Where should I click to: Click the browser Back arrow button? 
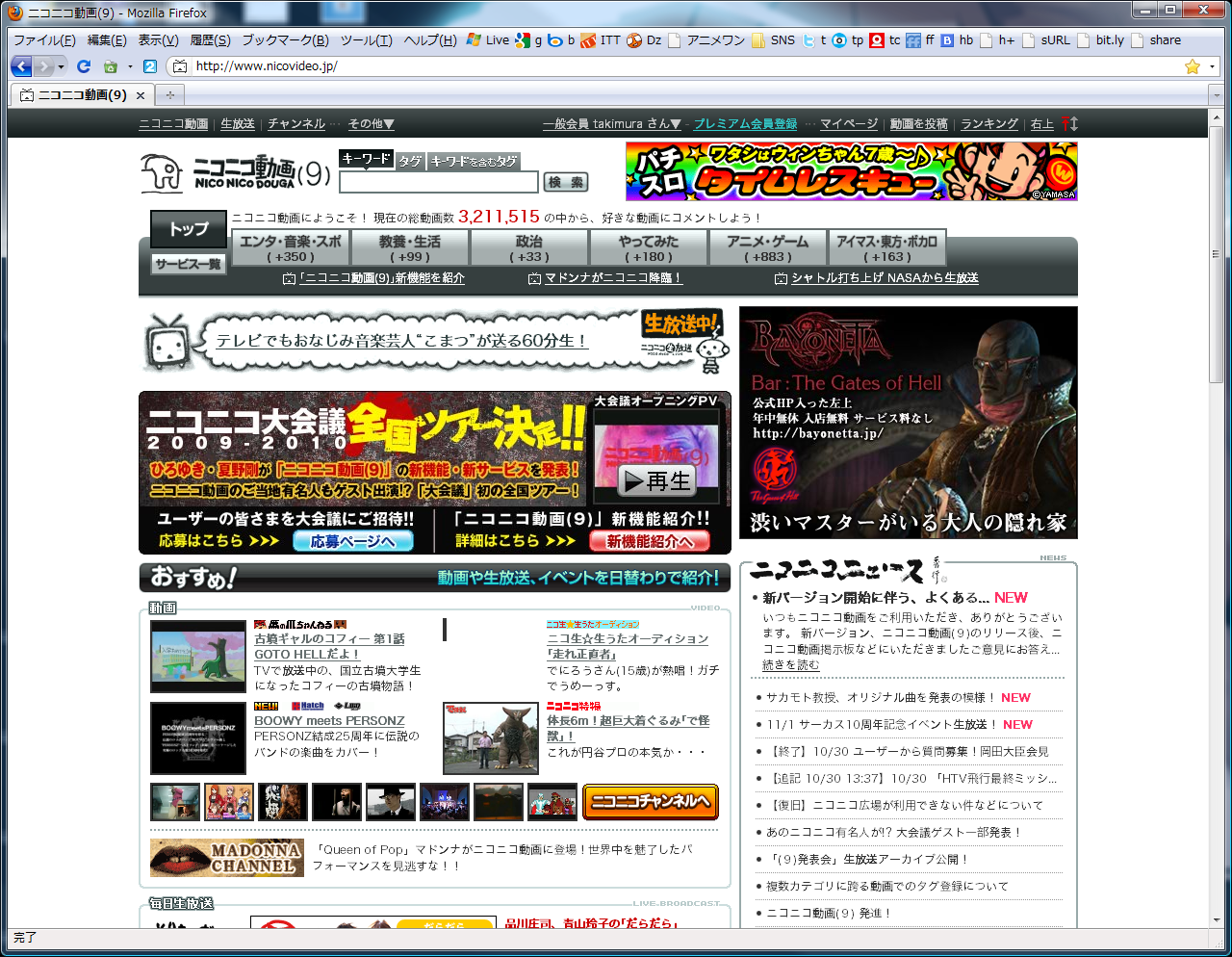21,66
